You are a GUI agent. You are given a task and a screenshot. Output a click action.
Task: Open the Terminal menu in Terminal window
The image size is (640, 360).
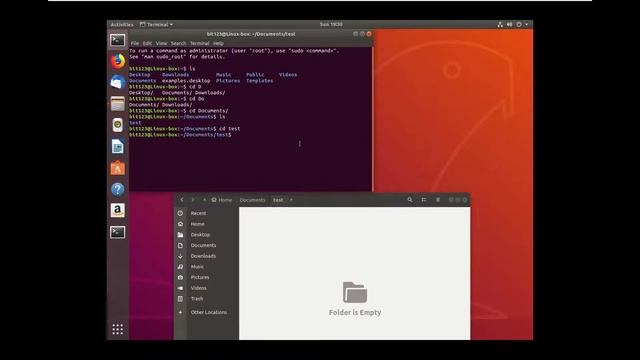click(x=200, y=43)
